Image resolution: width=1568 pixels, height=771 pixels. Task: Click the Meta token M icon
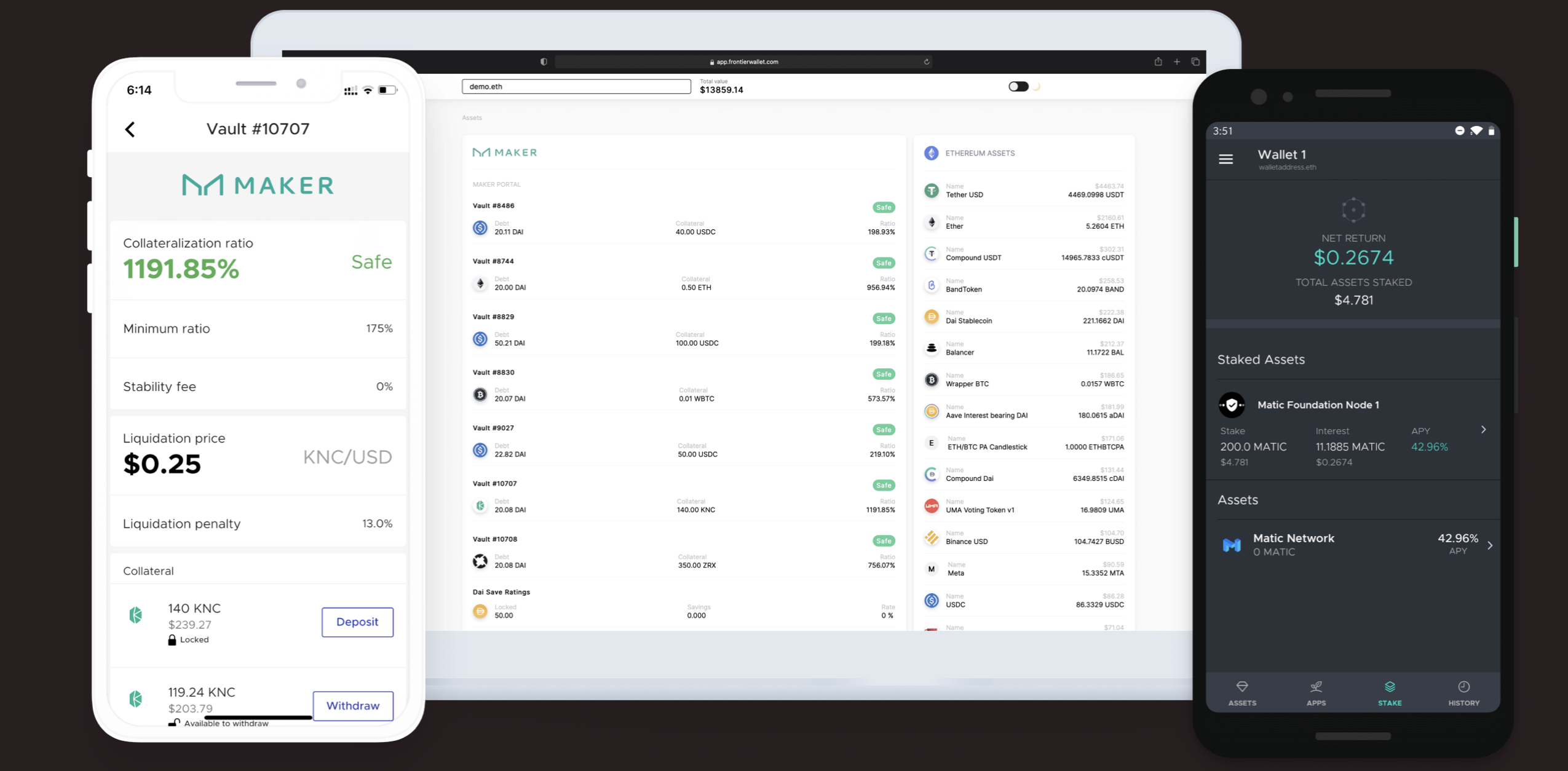932,569
